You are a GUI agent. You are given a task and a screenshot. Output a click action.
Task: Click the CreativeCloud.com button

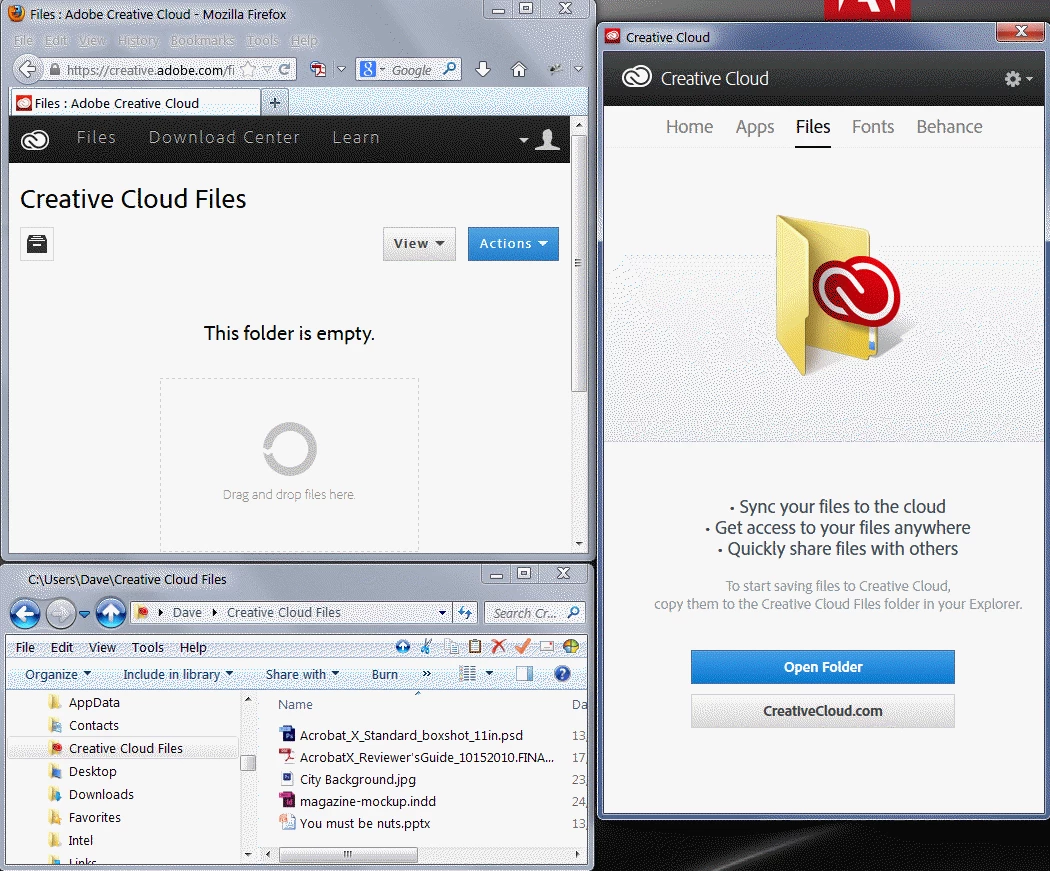tap(822, 710)
